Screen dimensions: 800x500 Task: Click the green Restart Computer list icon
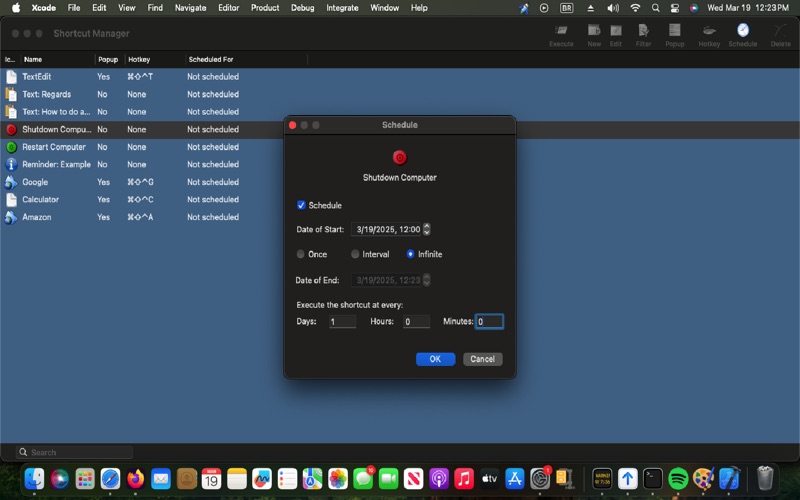coord(11,147)
